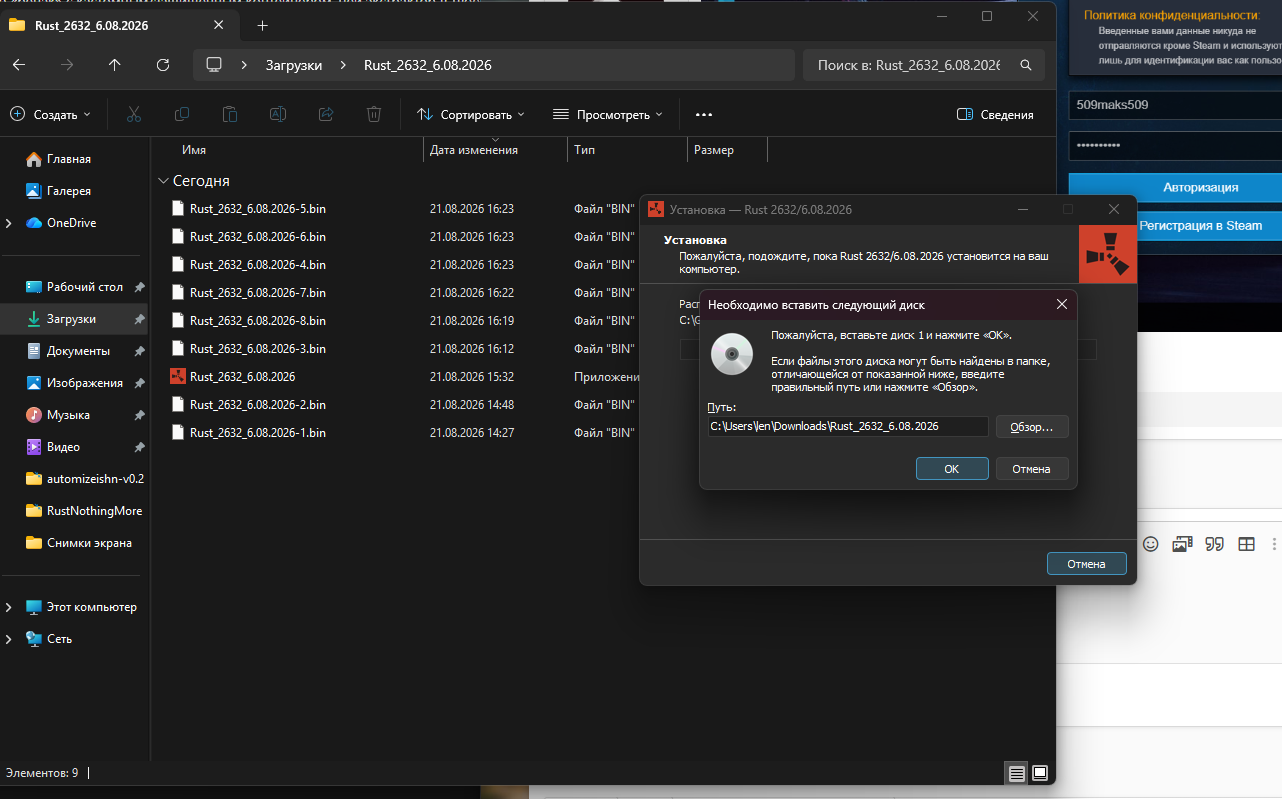The width and height of the screenshot is (1282, 799).
Task: Expand the Этот компьютер tree node
Action: pos(9,607)
